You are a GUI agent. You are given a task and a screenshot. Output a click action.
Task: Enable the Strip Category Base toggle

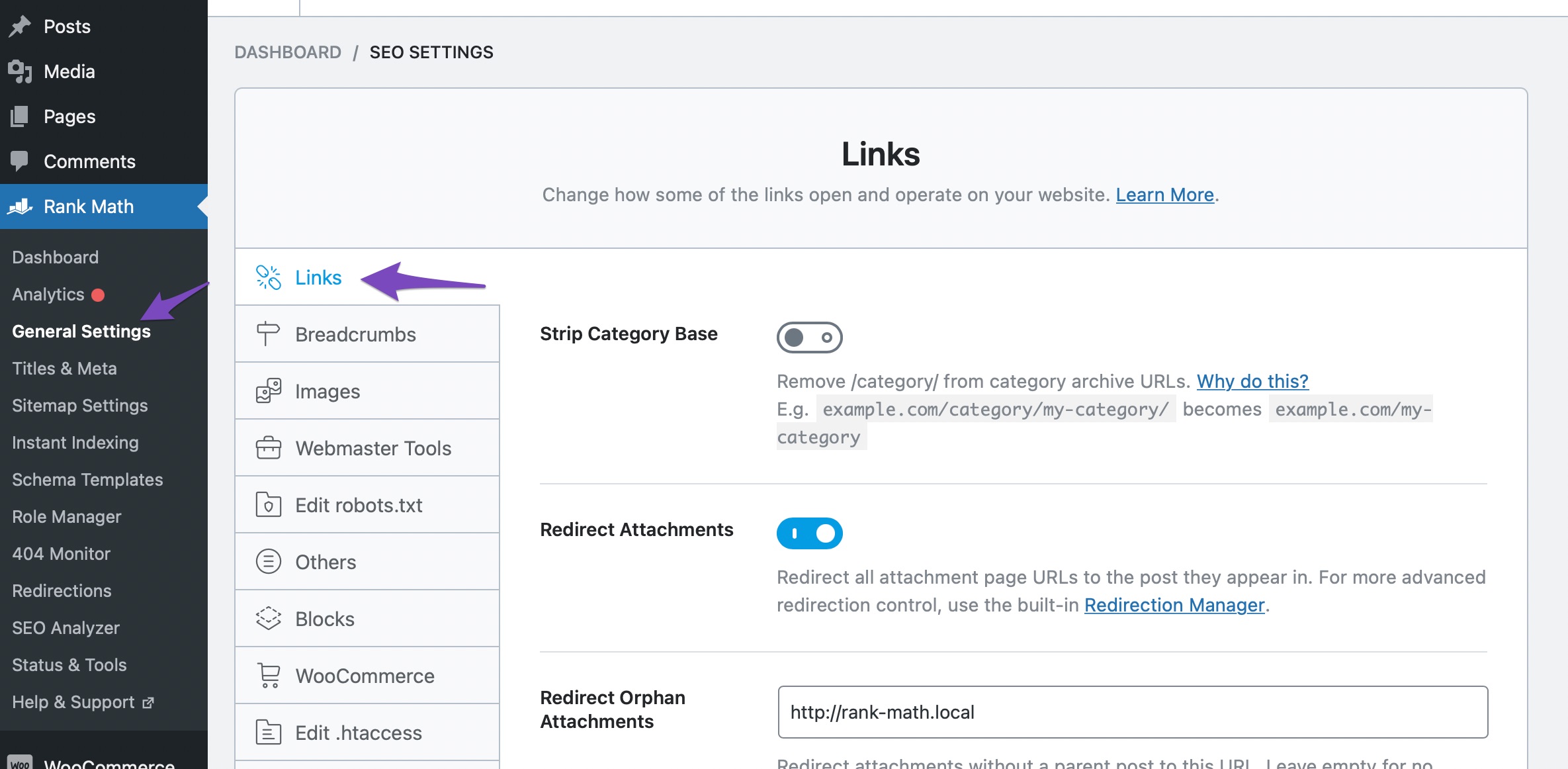pos(809,338)
